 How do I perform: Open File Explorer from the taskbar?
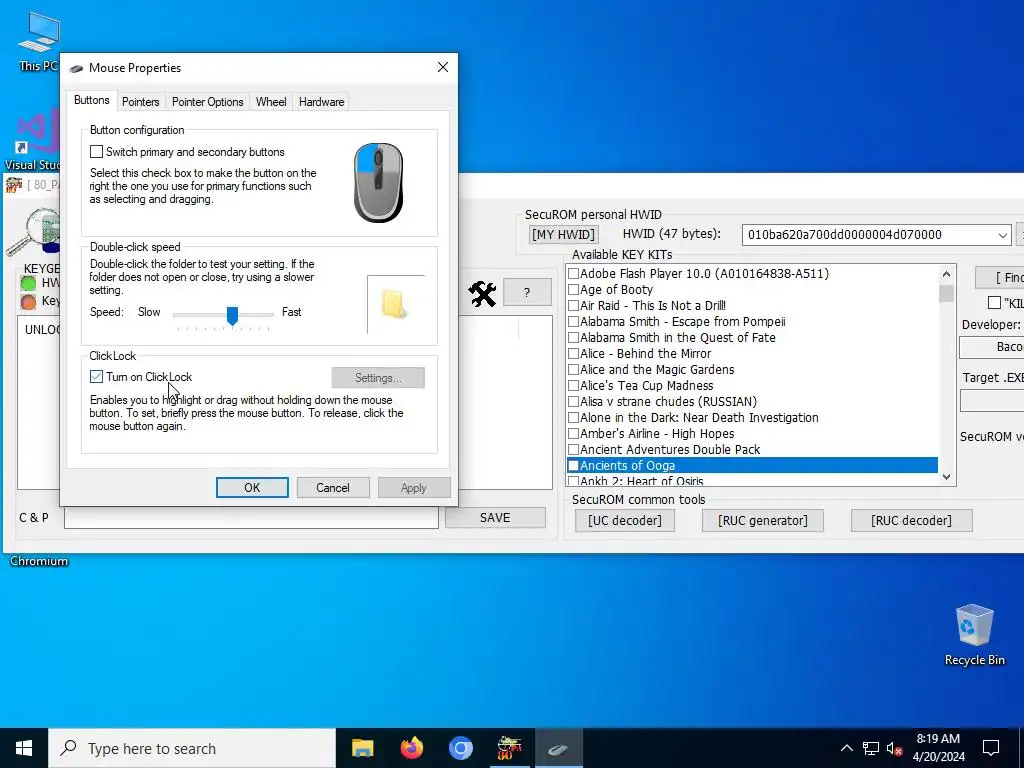point(362,748)
